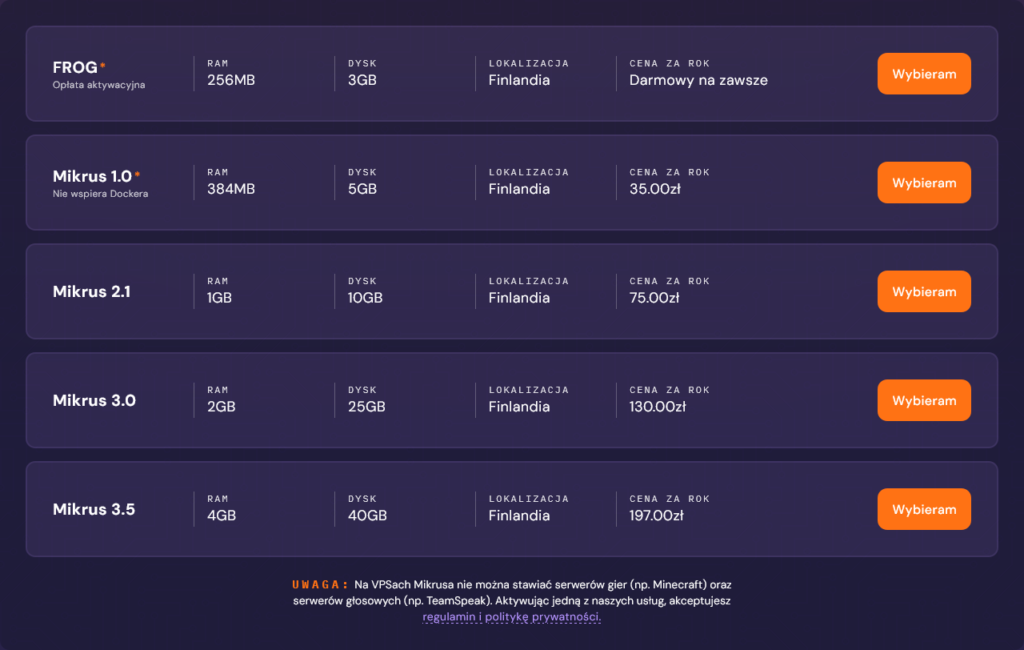
Task: Click the Mikrus 2.1 plan name
Action: [x=91, y=291]
